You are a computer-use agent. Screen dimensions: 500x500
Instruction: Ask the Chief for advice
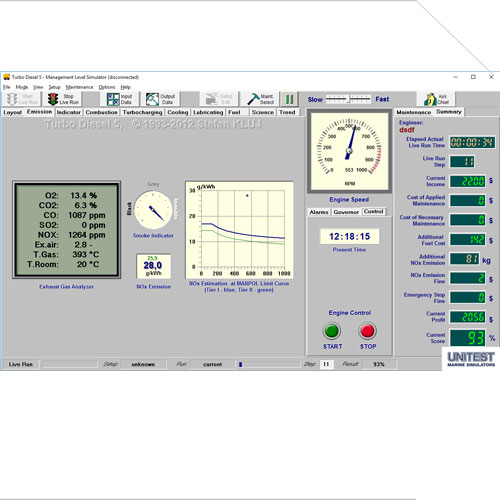[x=436, y=99]
